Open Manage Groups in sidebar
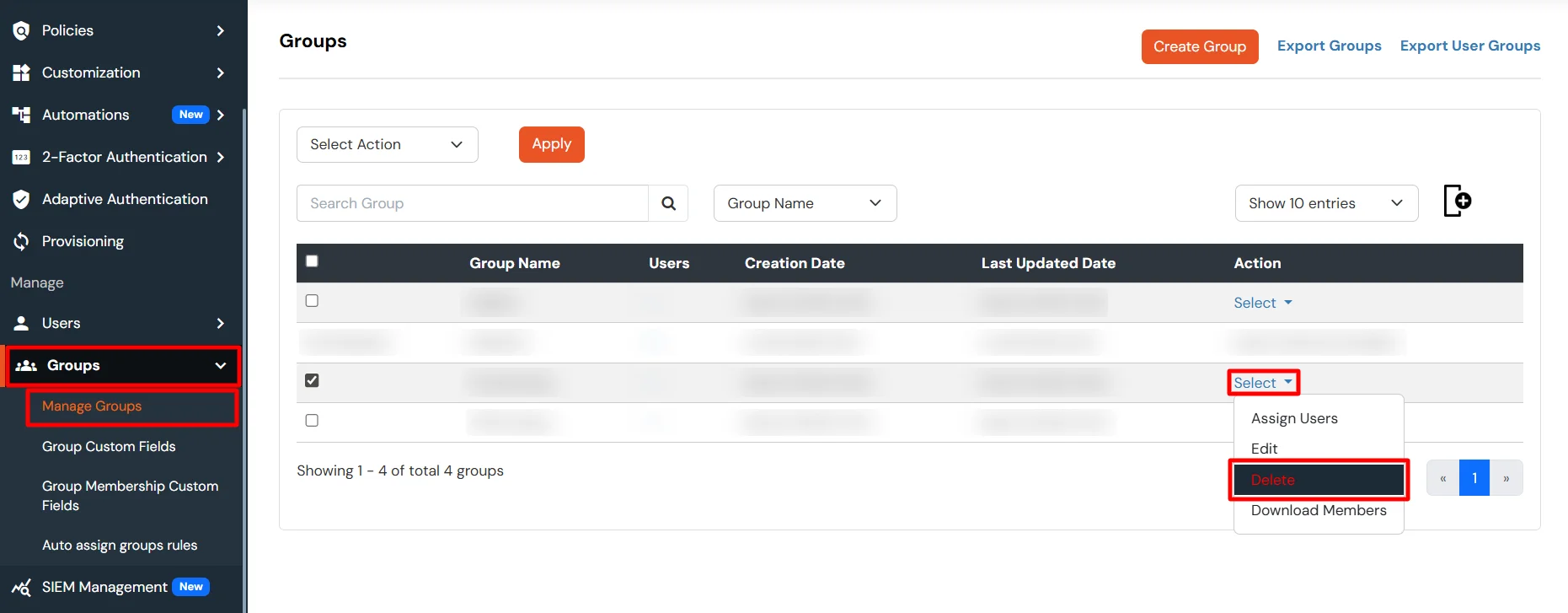This screenshot has height=613, width=1568. click(x=92, y=406)
